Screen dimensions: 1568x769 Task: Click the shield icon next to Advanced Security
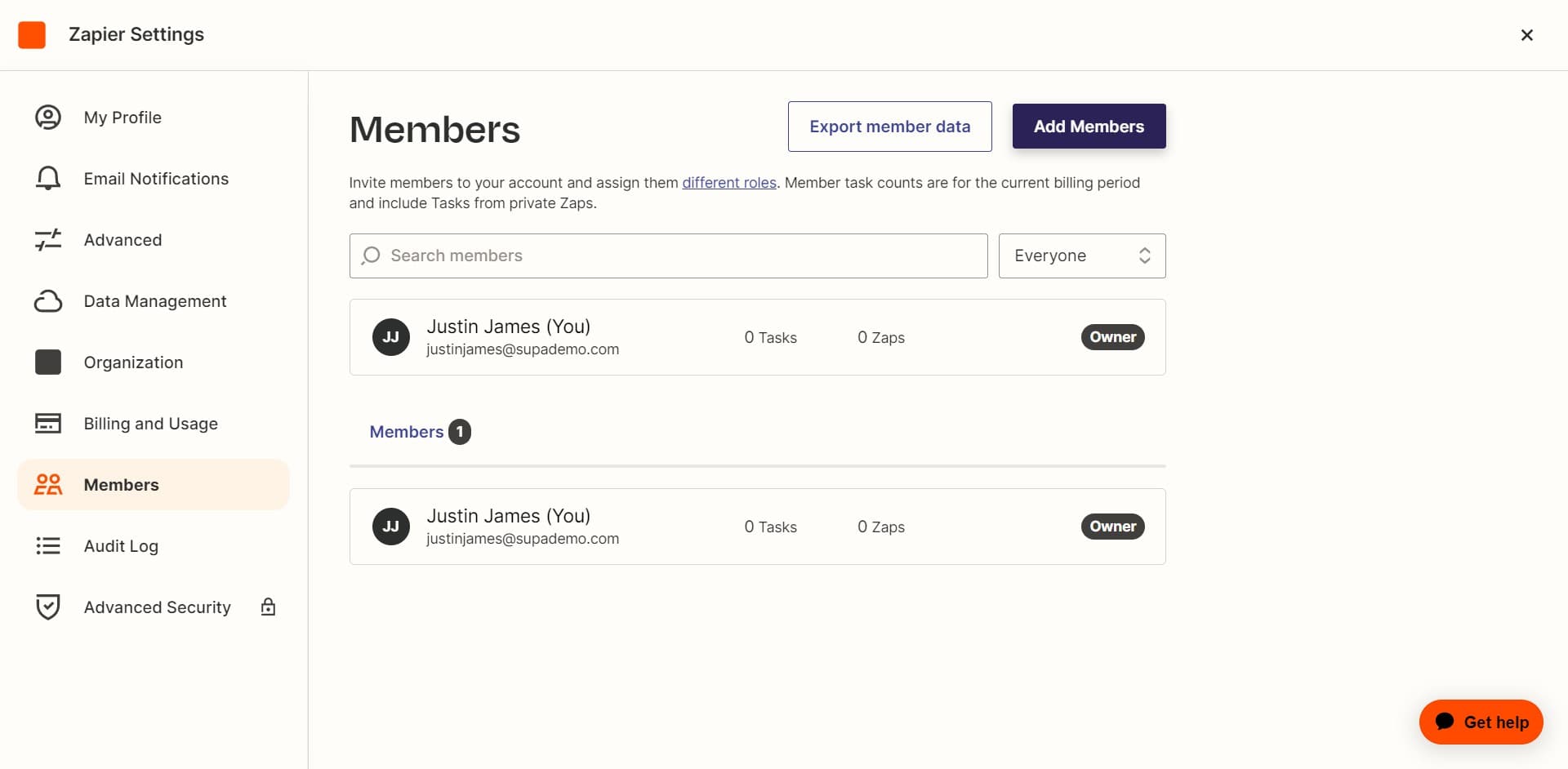48,607
